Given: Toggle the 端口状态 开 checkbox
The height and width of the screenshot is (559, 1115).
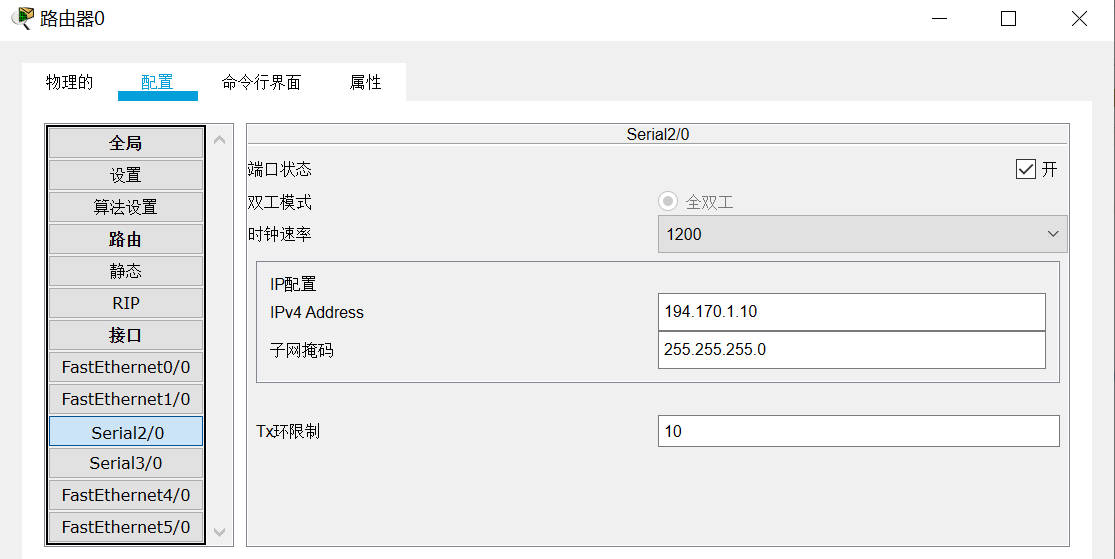Looking at the screenshot, I should coord(1025,169).
